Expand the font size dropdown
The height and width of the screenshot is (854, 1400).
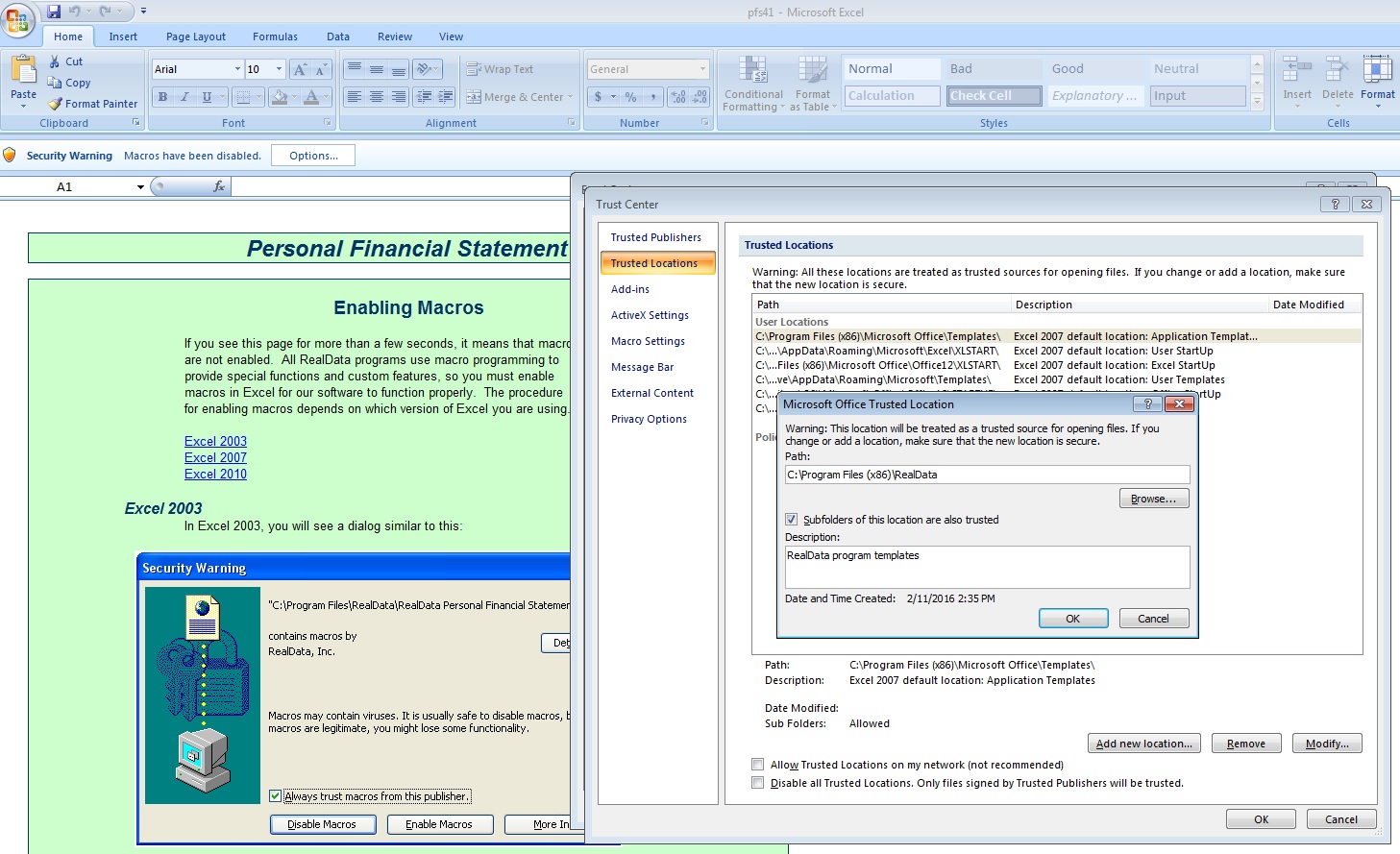click(x=280, y=69)
